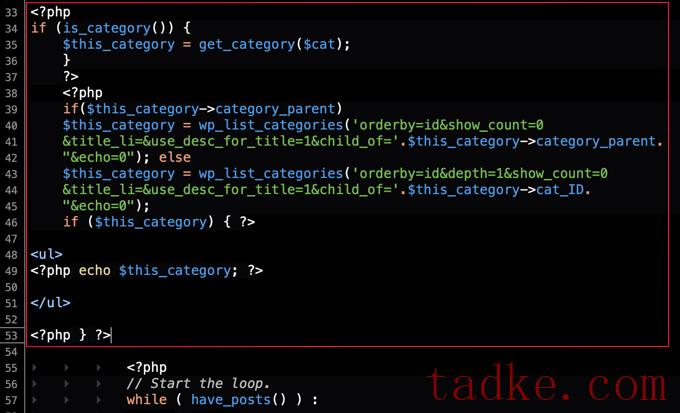This screenshot has height=413, width=680.
Task: Click line number 33 in the gutter
Action: [11, 13]
